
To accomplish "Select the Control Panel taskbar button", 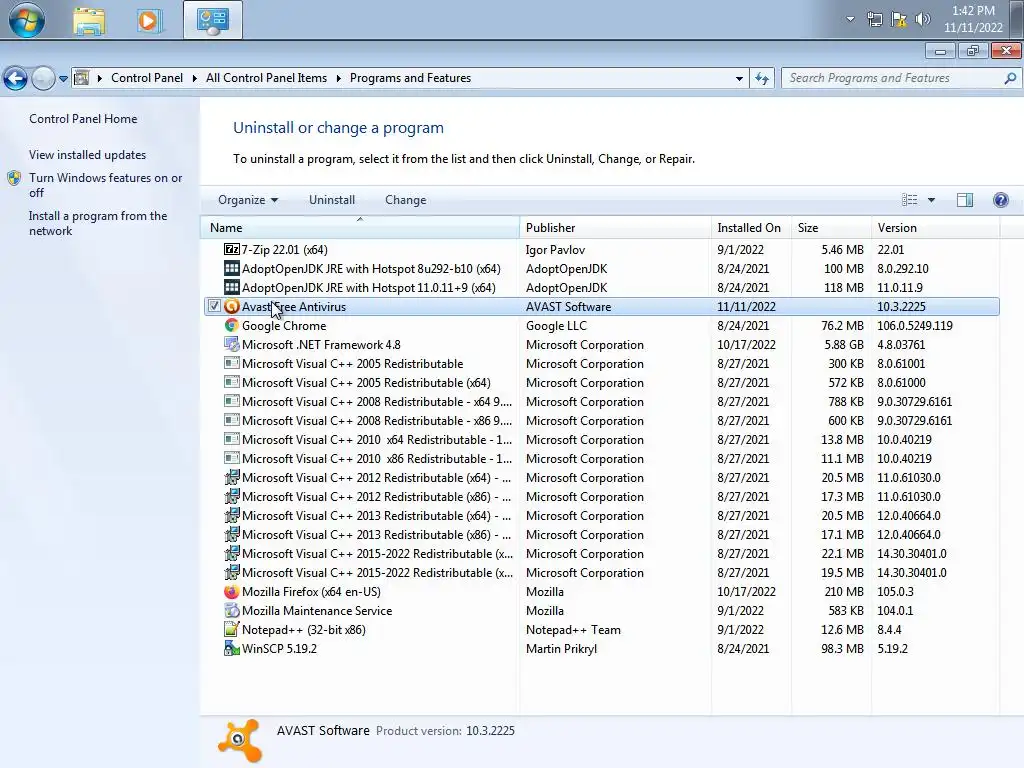I will click(x=213, y=20).
